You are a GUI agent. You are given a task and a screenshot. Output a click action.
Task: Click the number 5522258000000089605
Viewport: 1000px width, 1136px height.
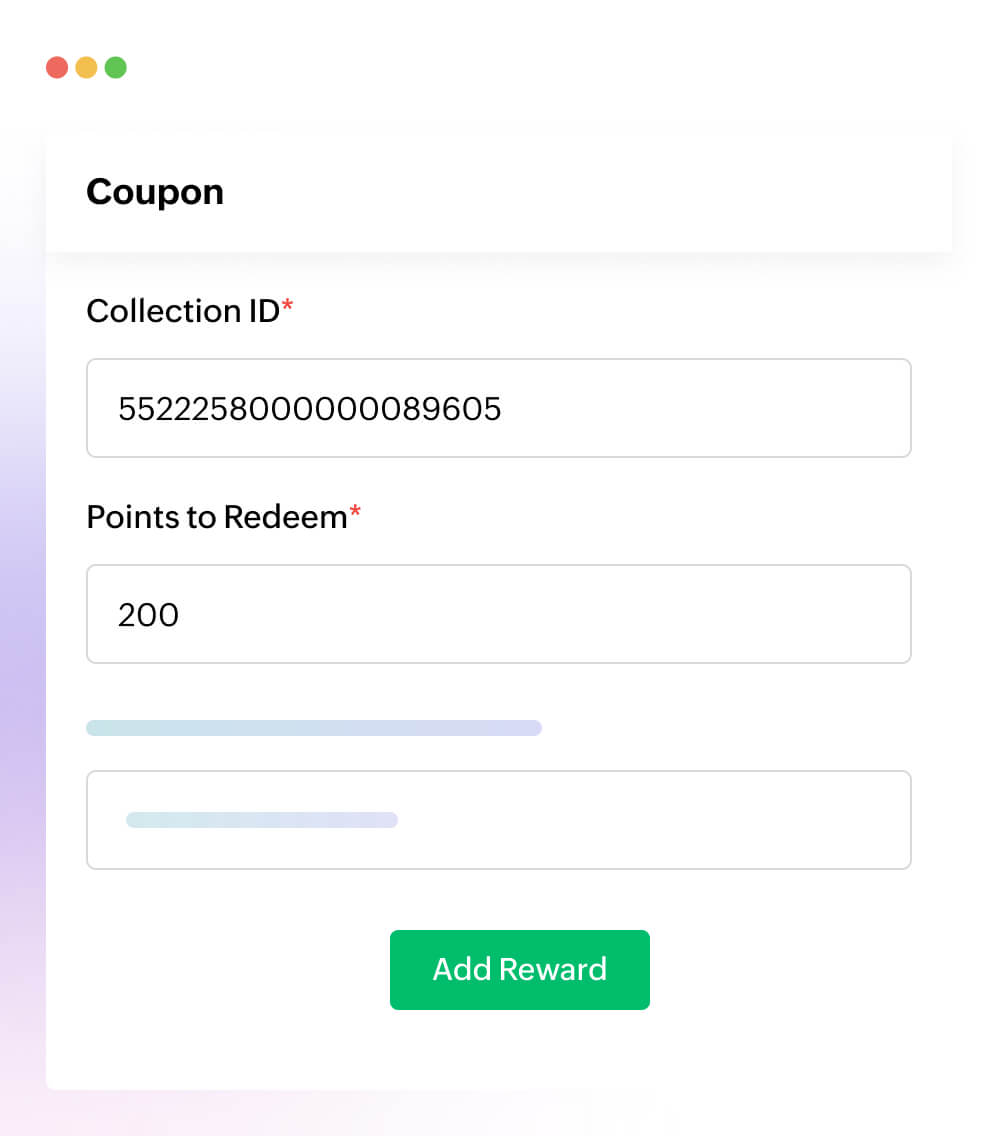(x=309, y=408)
